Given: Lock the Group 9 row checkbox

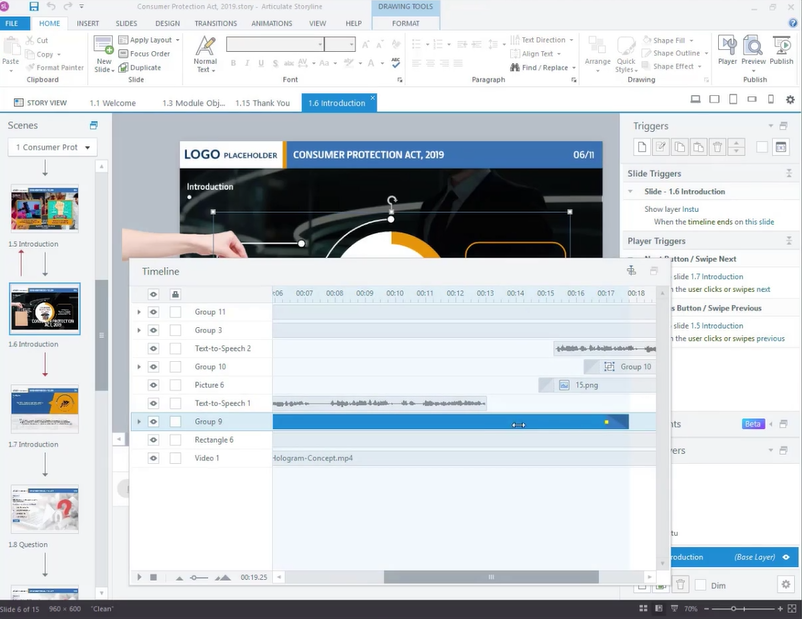Looking at the screenshot, I should [x=175, y=422].
